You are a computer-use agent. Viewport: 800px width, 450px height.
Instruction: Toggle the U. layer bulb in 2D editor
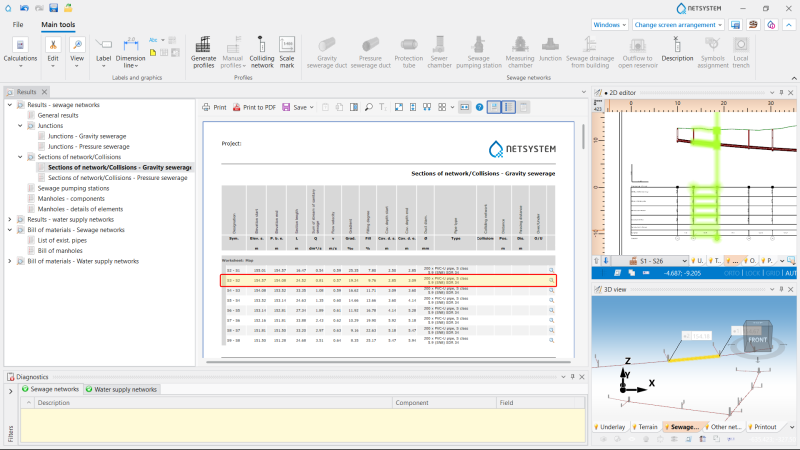[695, 261]
